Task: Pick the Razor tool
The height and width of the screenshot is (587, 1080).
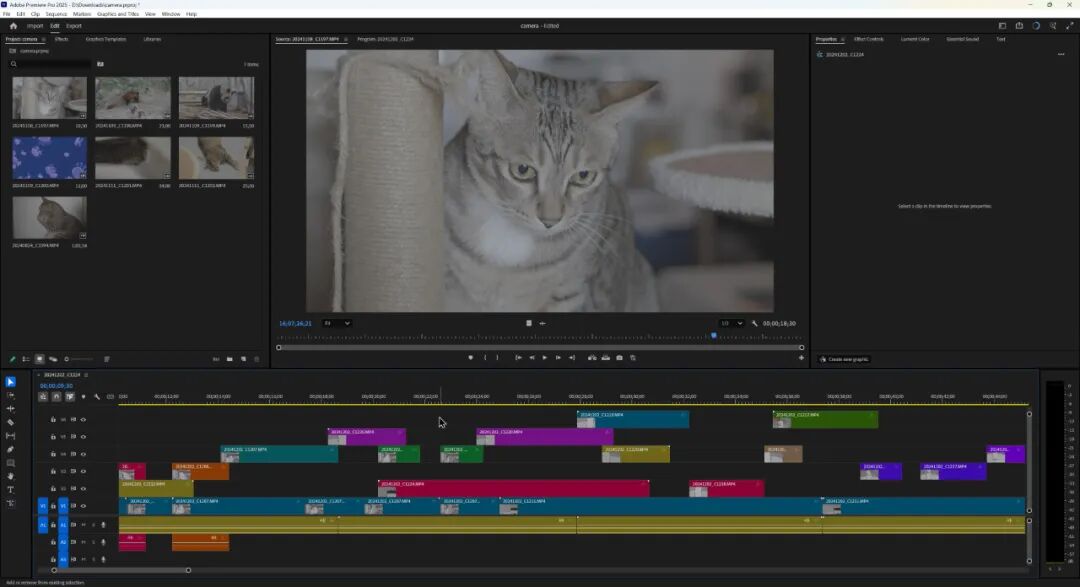Action: click(x=10, y=422)
